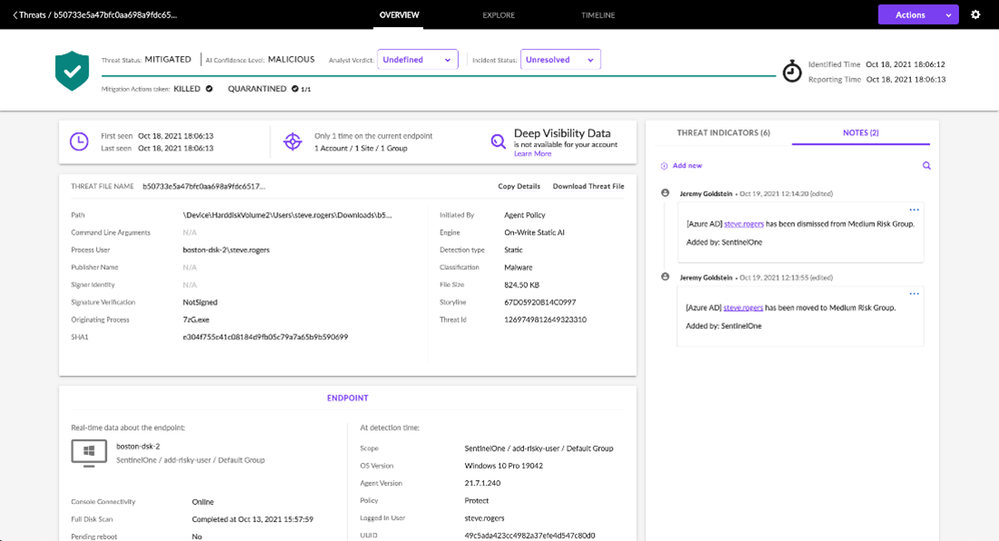Click the OS Version Windows 10 Pro value

(503, 466)
